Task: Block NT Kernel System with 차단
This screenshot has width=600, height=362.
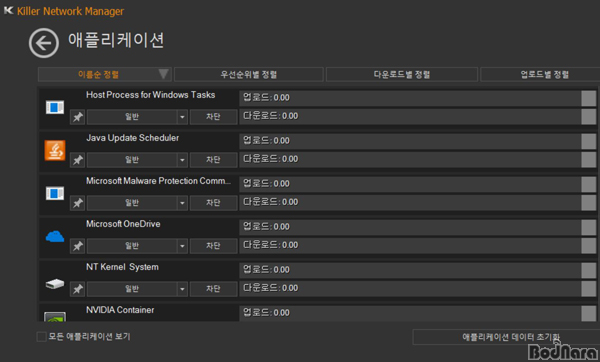Action: tap(214, 289)
